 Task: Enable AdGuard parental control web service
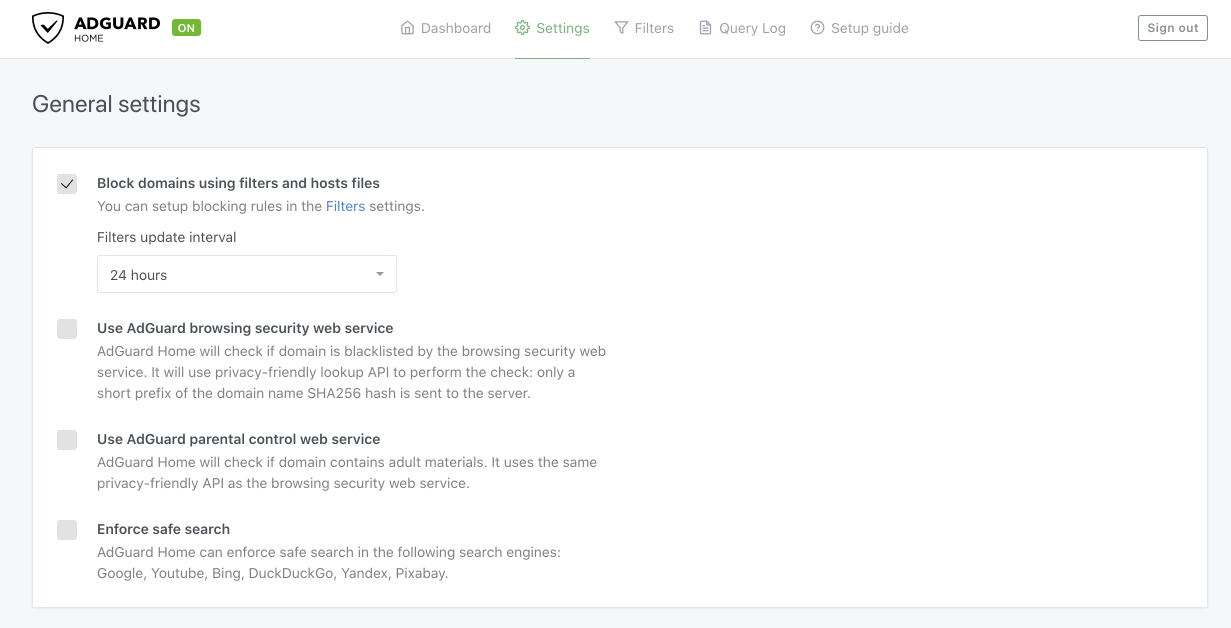67,440
